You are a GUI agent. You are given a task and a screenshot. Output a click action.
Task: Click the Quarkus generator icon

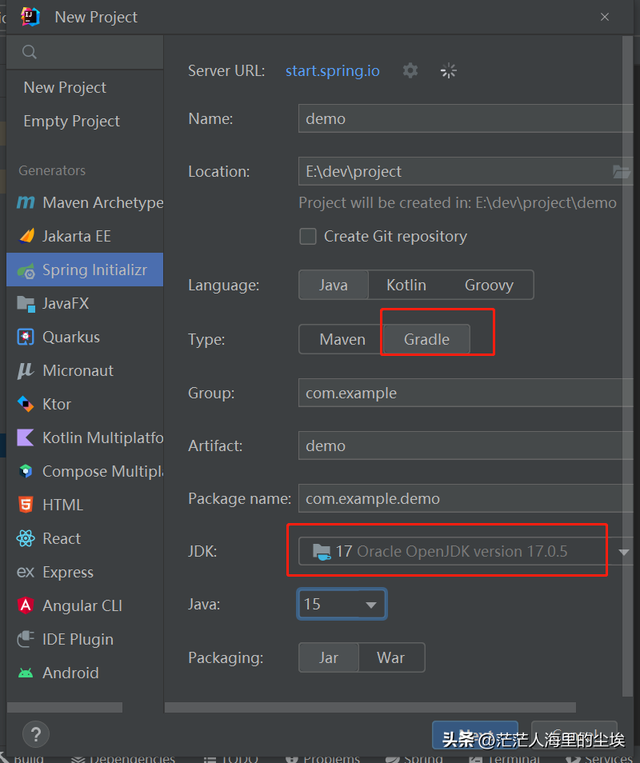click(26, 337)
